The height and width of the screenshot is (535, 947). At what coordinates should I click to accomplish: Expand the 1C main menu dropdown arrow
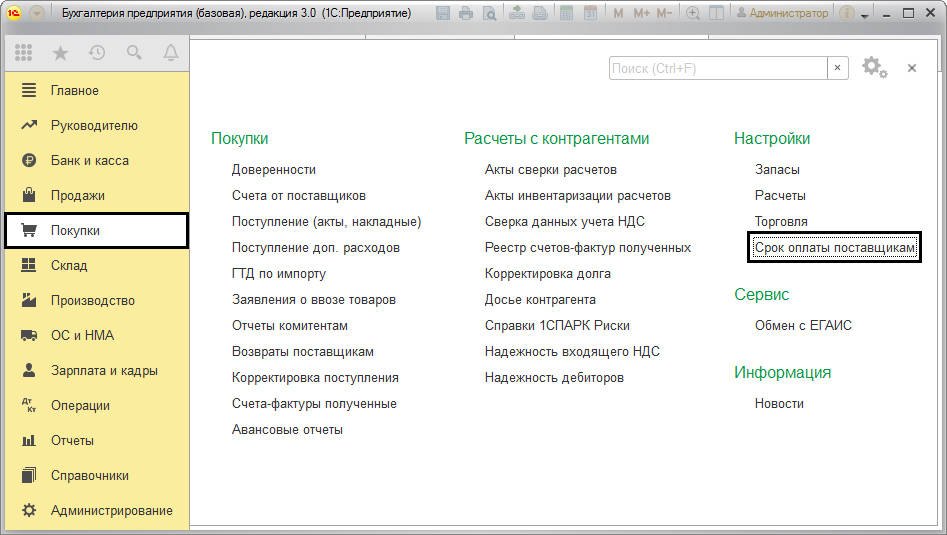(37, 14)
